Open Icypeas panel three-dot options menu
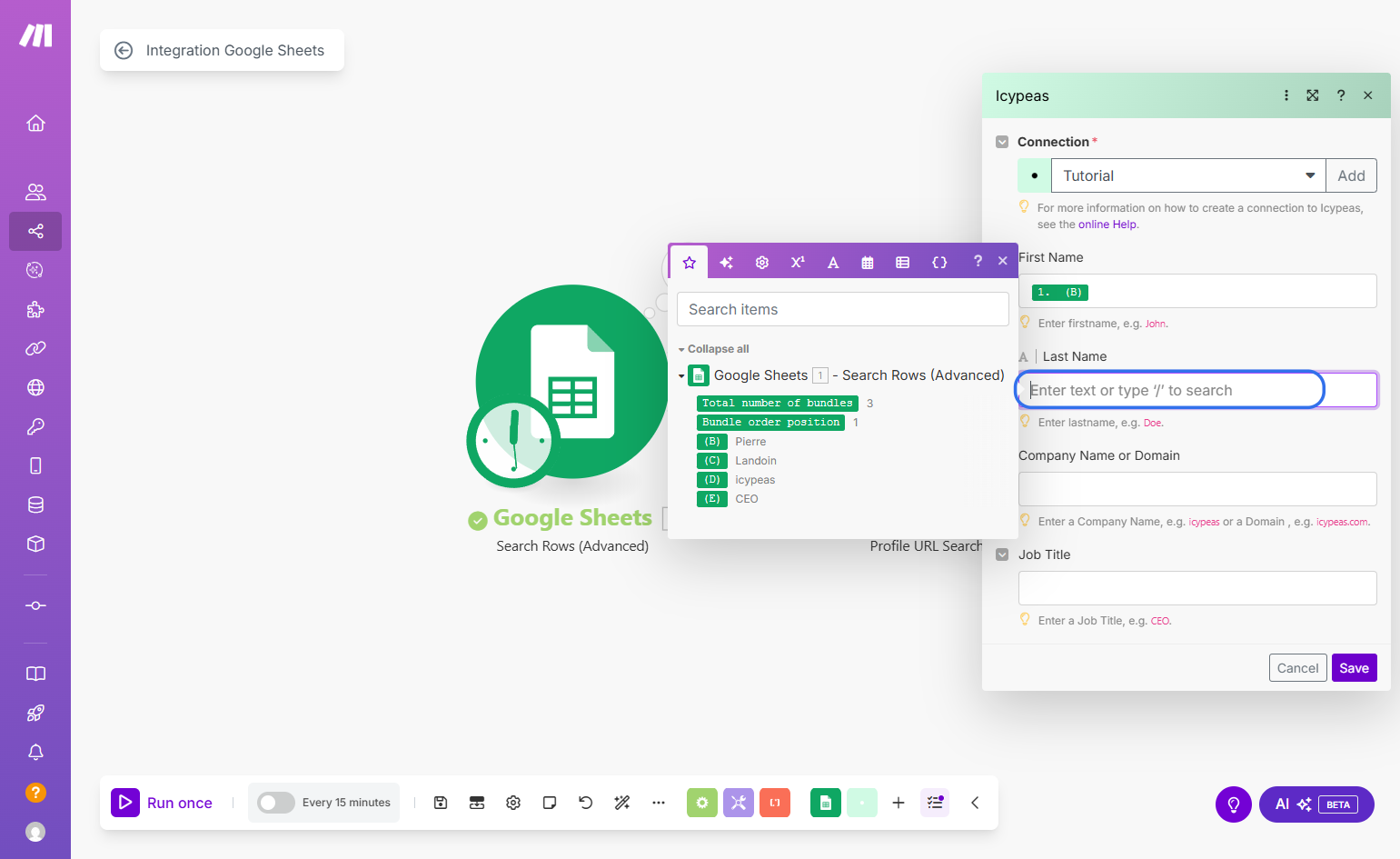Image resolution: width=1400 pixels, height=859 pixels. click(x=1286, y=95)
